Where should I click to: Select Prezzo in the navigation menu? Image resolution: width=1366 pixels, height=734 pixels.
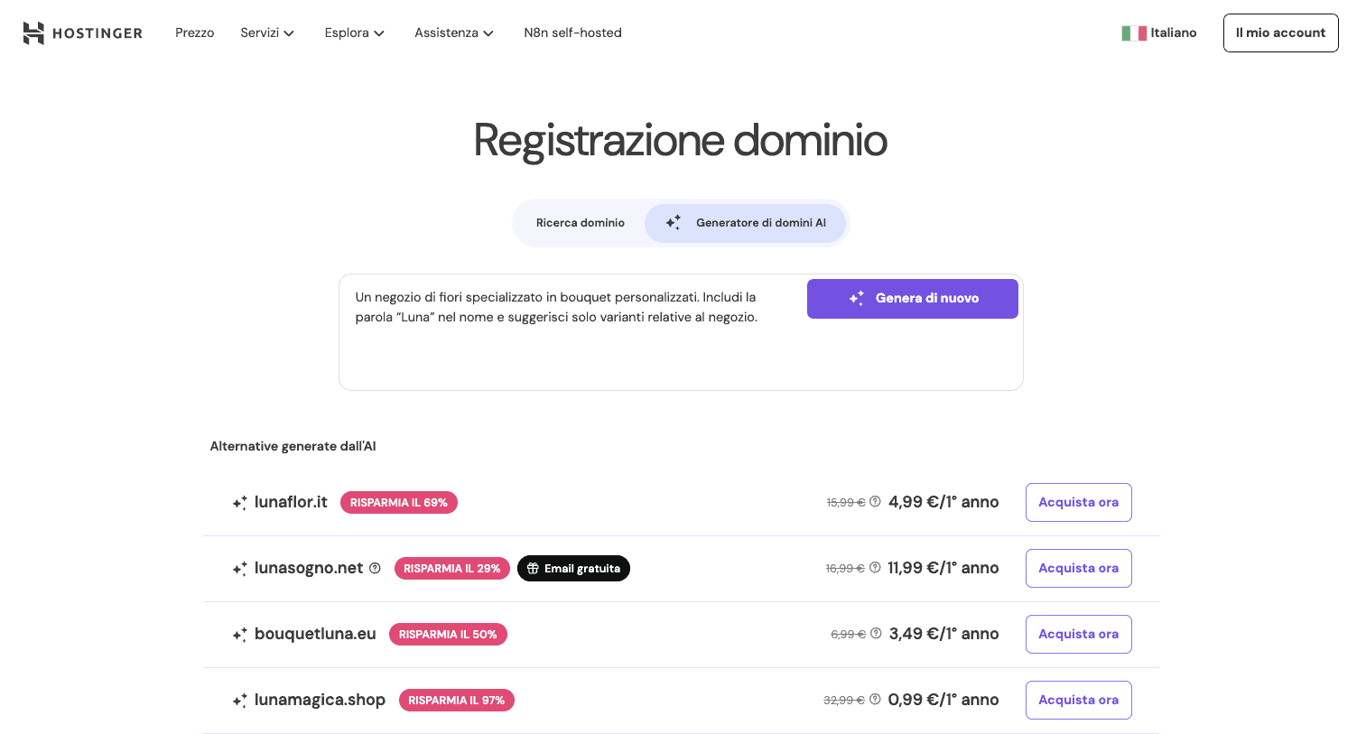coord(194,32)
